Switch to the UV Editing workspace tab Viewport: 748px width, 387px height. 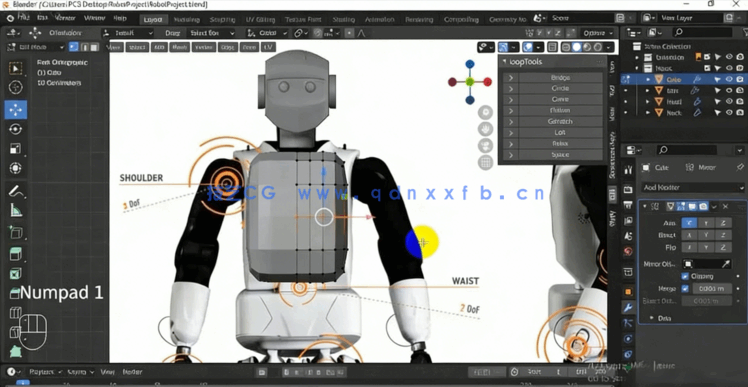click(x=260, y=20)
